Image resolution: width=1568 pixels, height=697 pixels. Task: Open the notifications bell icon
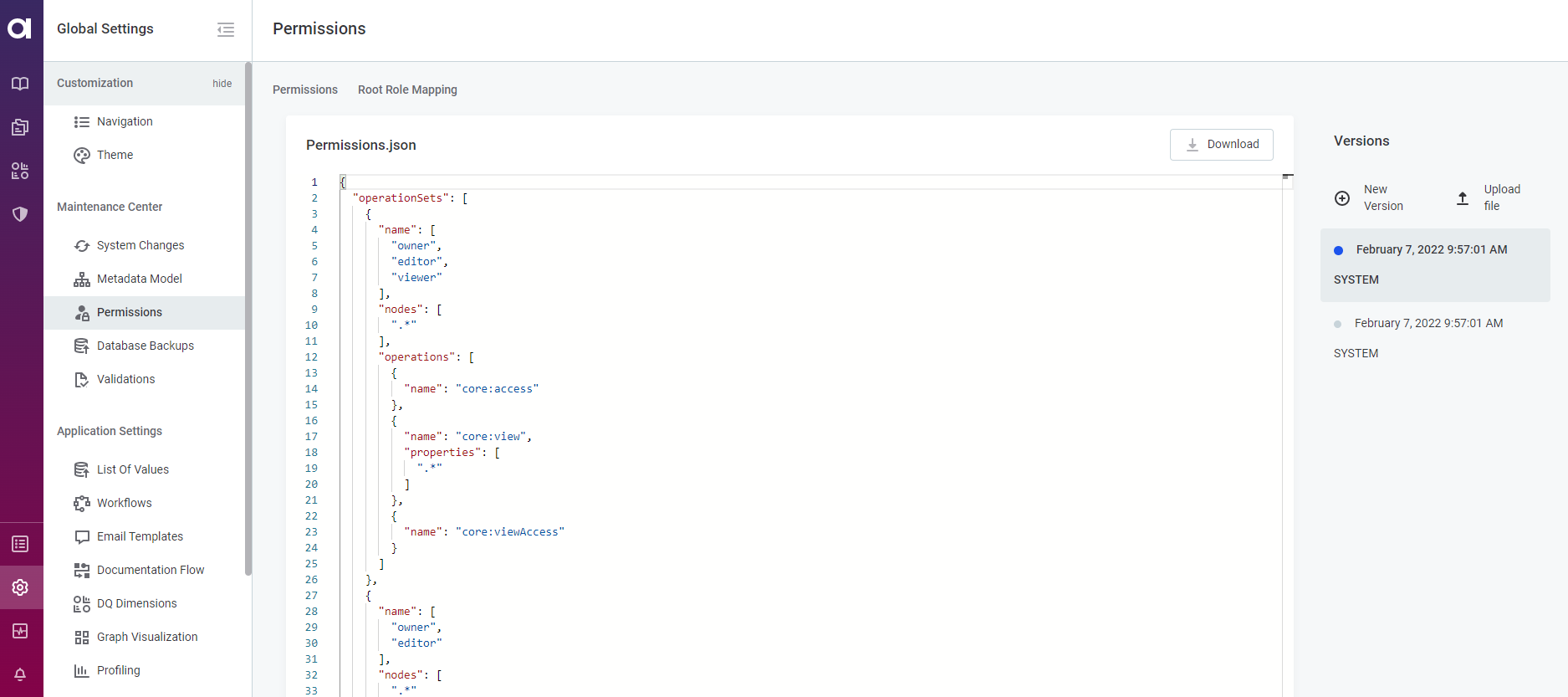click(x=20, y=674)
